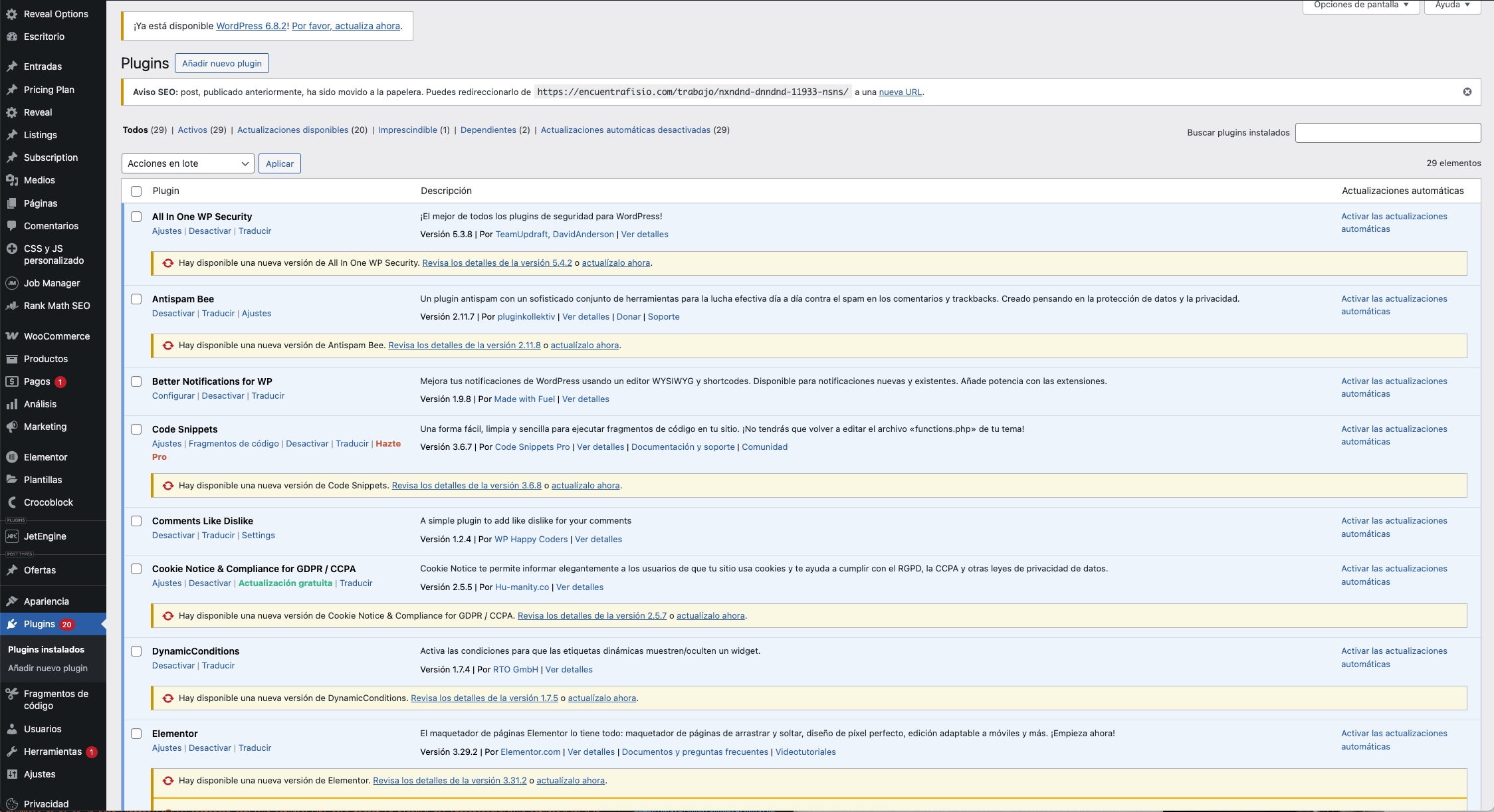Deactivate the Code Snippets plugin
This screenshot has width=1494, height=812.
[307, 444]
